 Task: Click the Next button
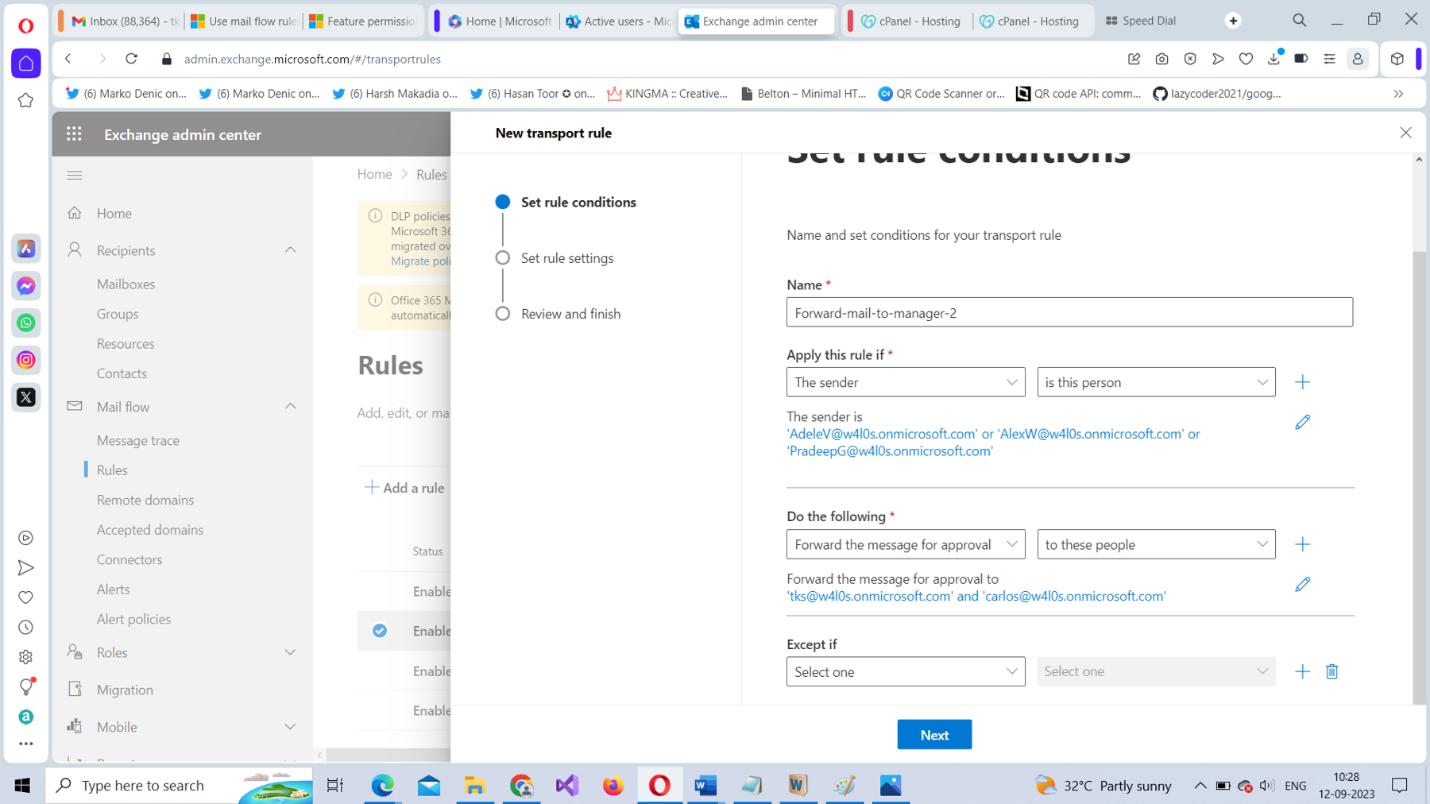934,735
